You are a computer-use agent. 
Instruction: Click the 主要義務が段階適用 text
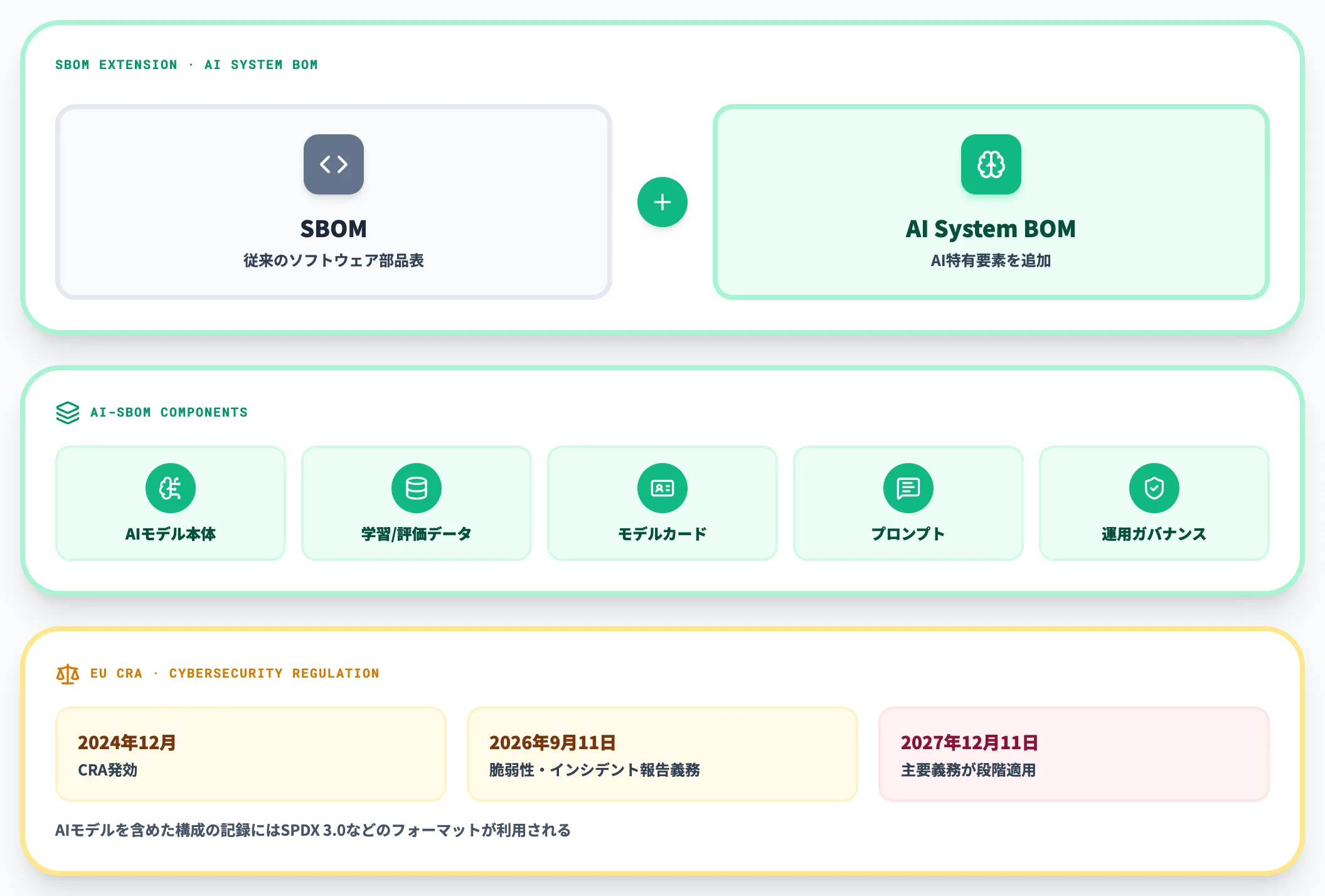click(969, 770)
